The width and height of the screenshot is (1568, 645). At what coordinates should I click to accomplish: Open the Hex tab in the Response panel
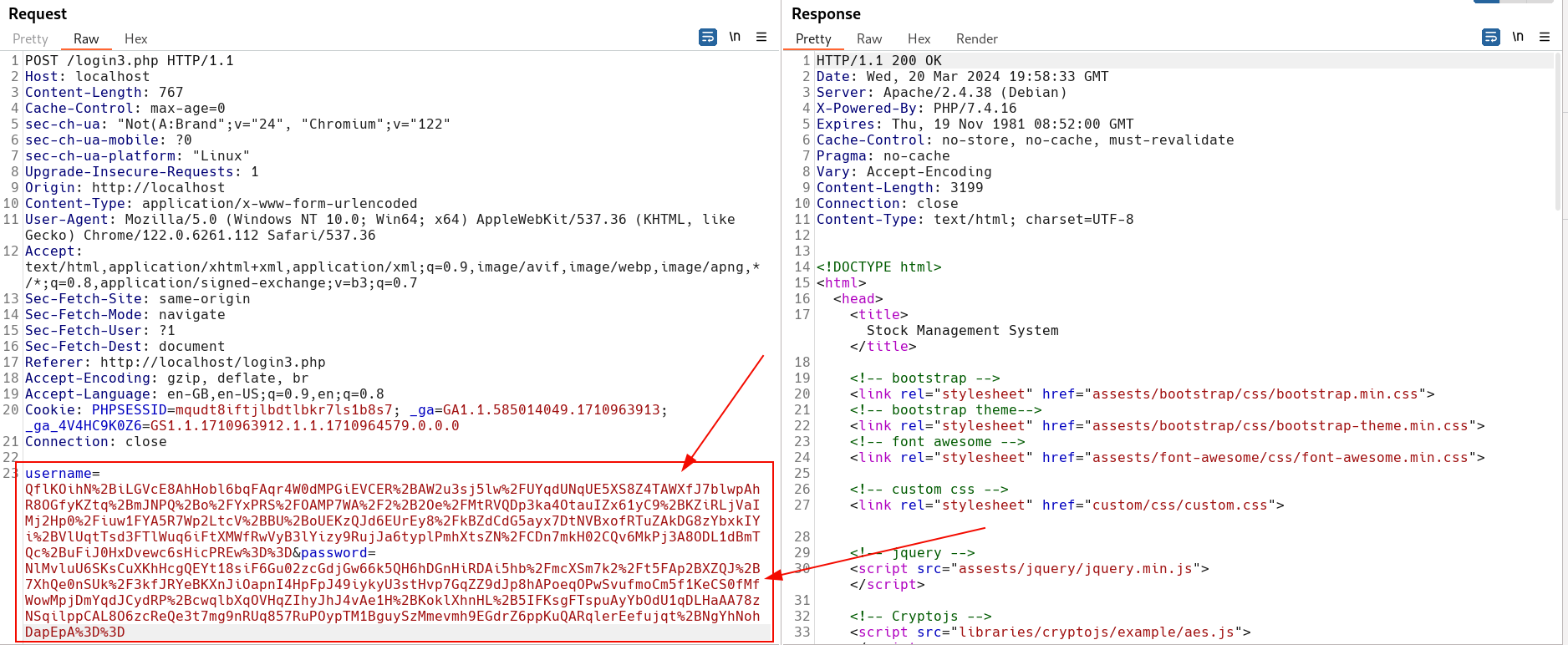coord(919,39)
